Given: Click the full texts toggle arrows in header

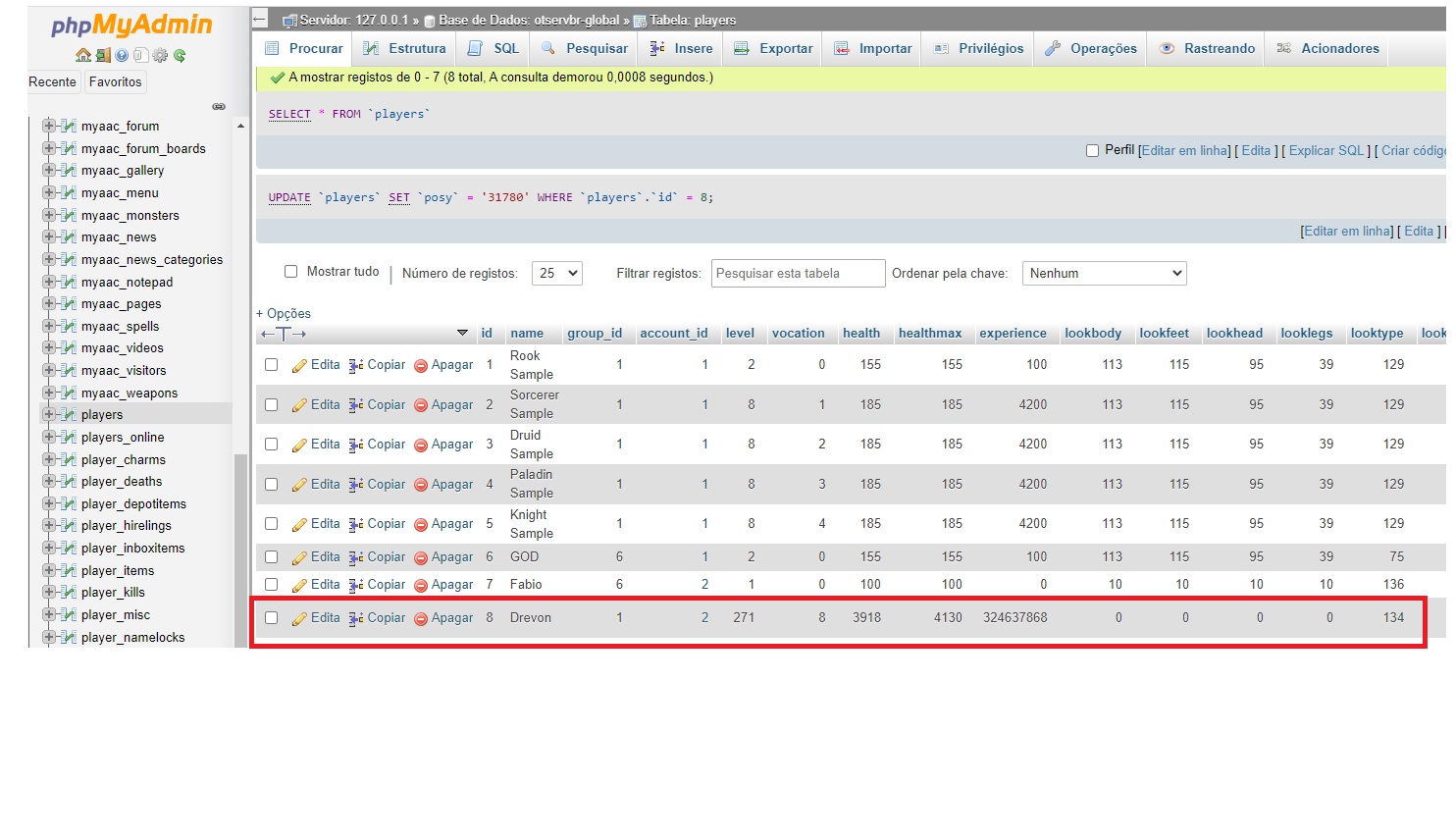Looking at the screenshot, I should point(284,334).
